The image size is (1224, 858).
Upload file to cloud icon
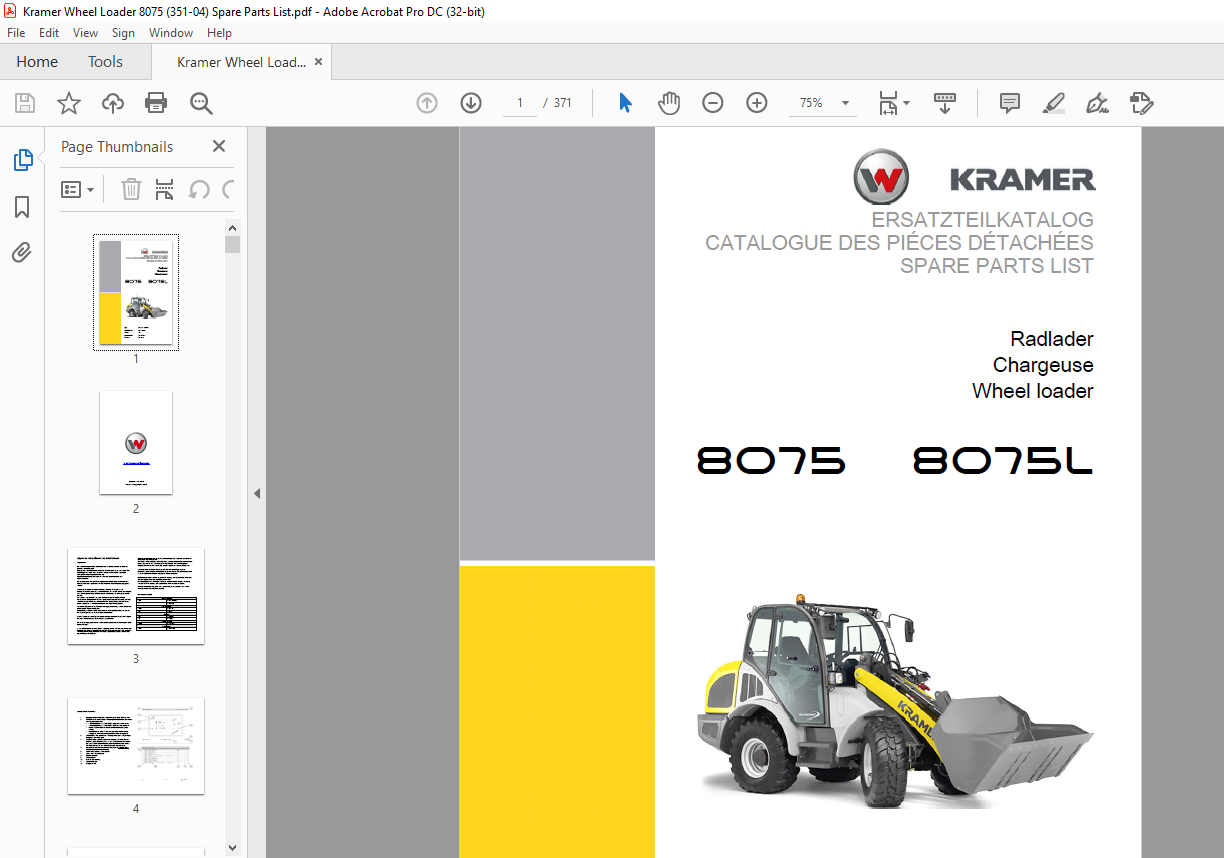(113, 103)
